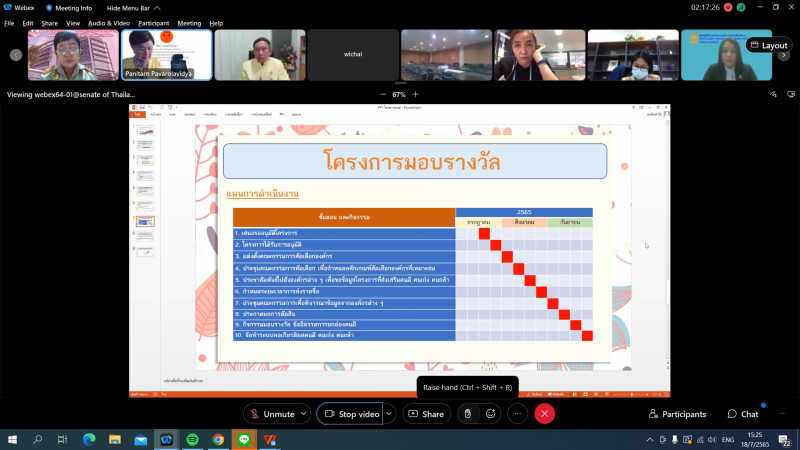
Task: Open Windows Search from taskbar
Action: click(x=37, y=439)
